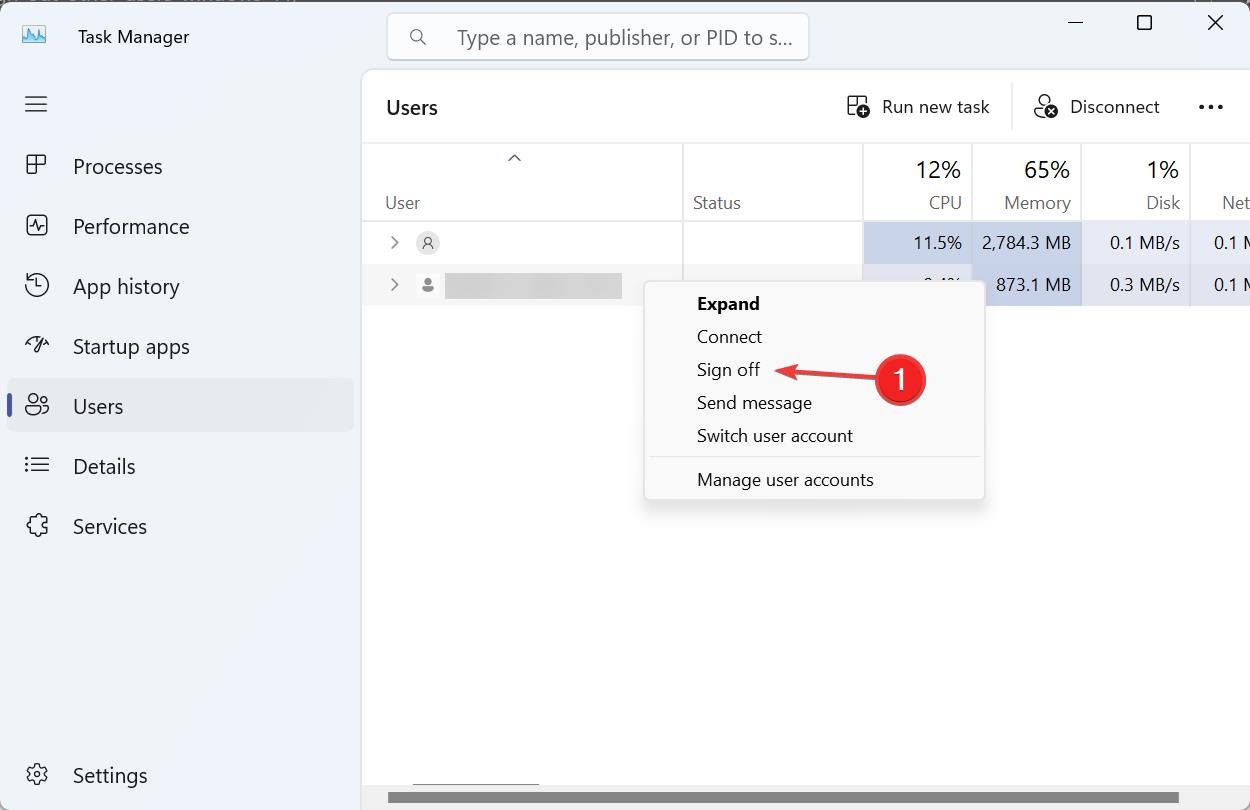The width and height of the screenshot is (1250, 810).
Task: Choose Switch user account in menu
Action: click(814, 436)
